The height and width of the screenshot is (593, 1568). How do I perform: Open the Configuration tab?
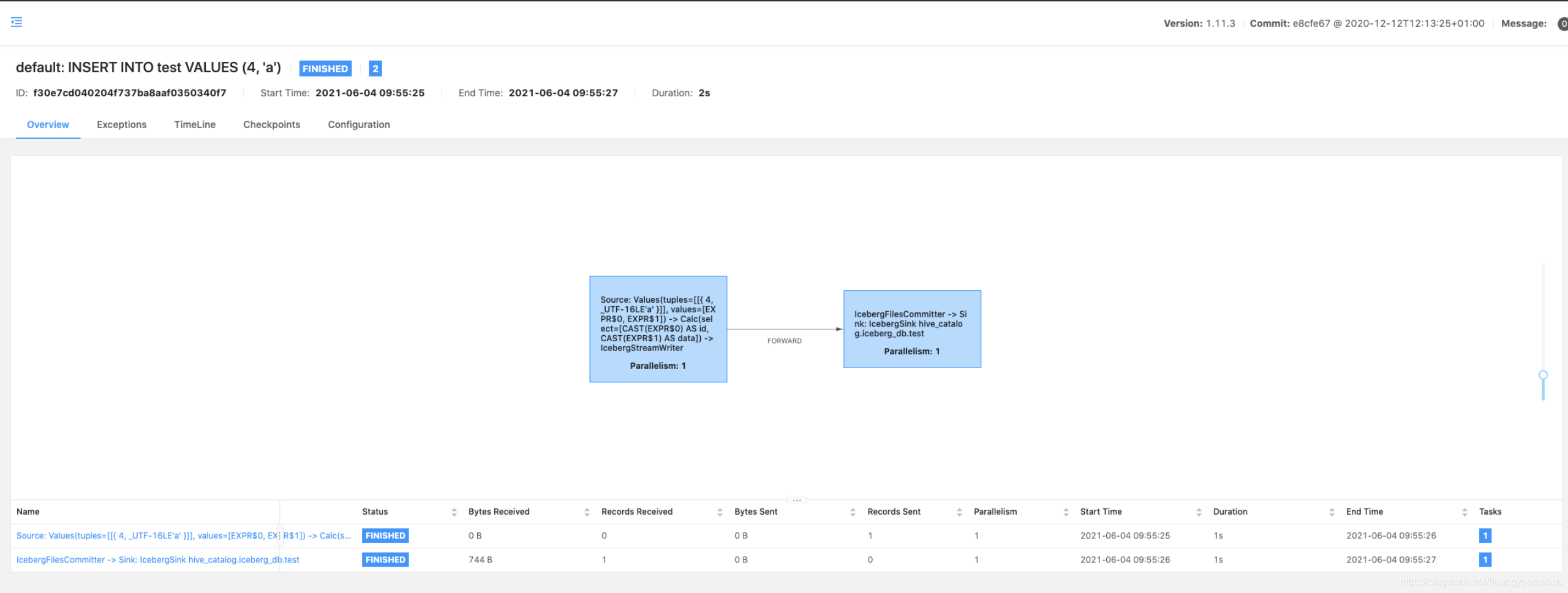(x=359, y=124)
